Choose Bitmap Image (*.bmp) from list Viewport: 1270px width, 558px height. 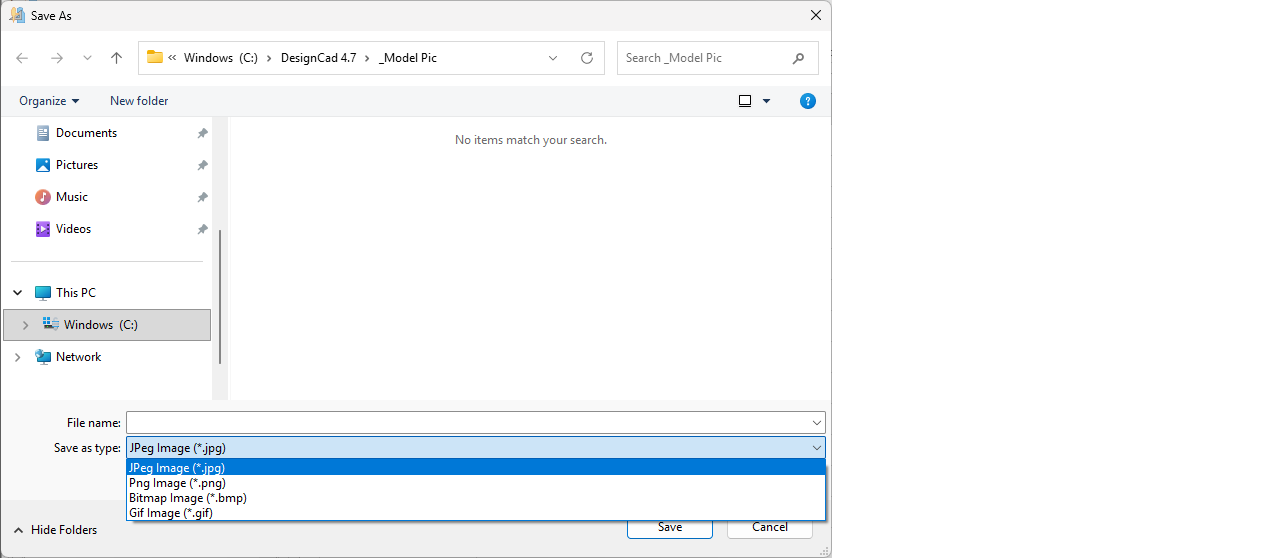[187, 498]
